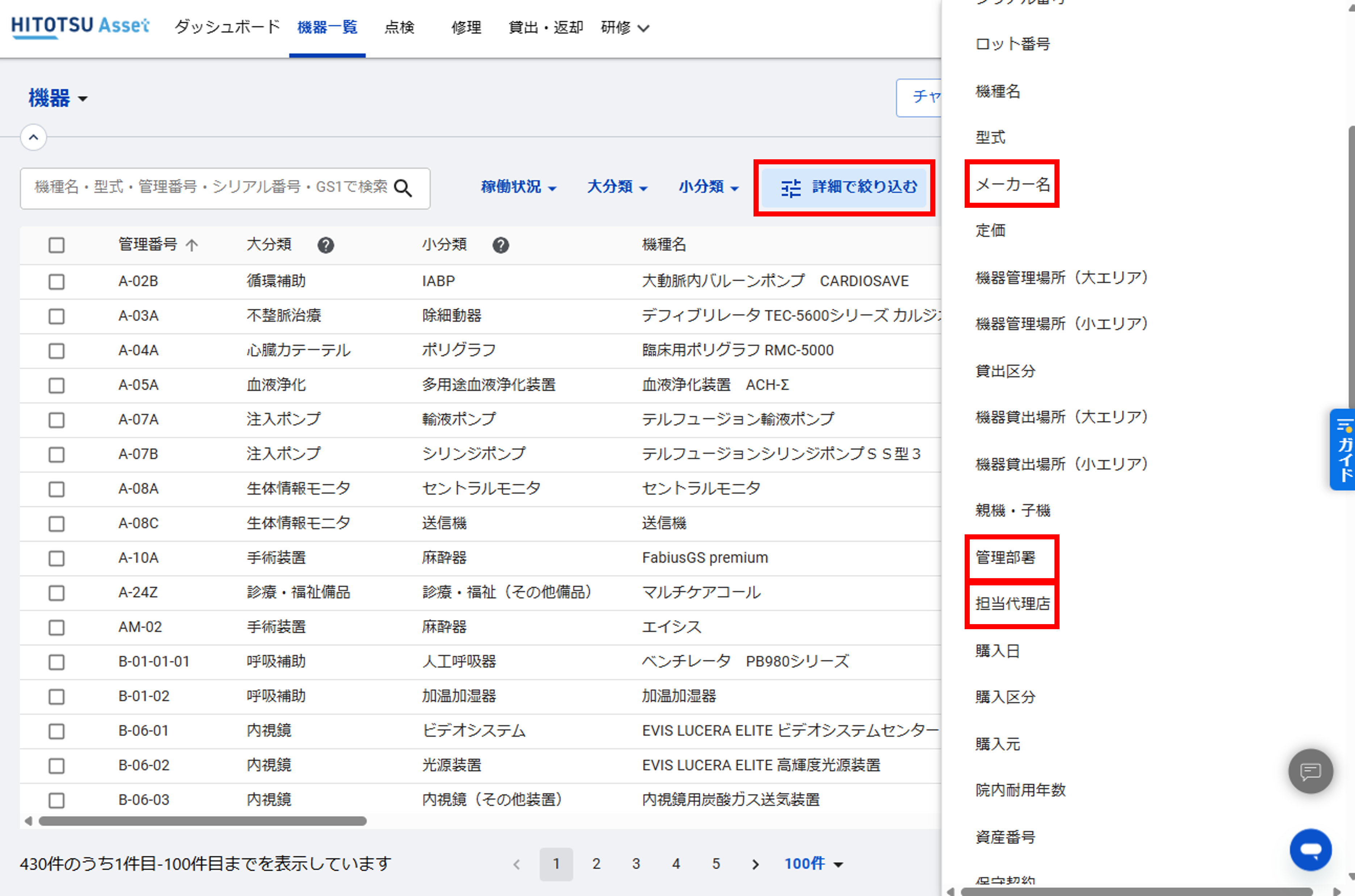The height and width of the screenshot is (896, 1355).
Task: Select ロット番号 in filter panel
Action: 1012,44
